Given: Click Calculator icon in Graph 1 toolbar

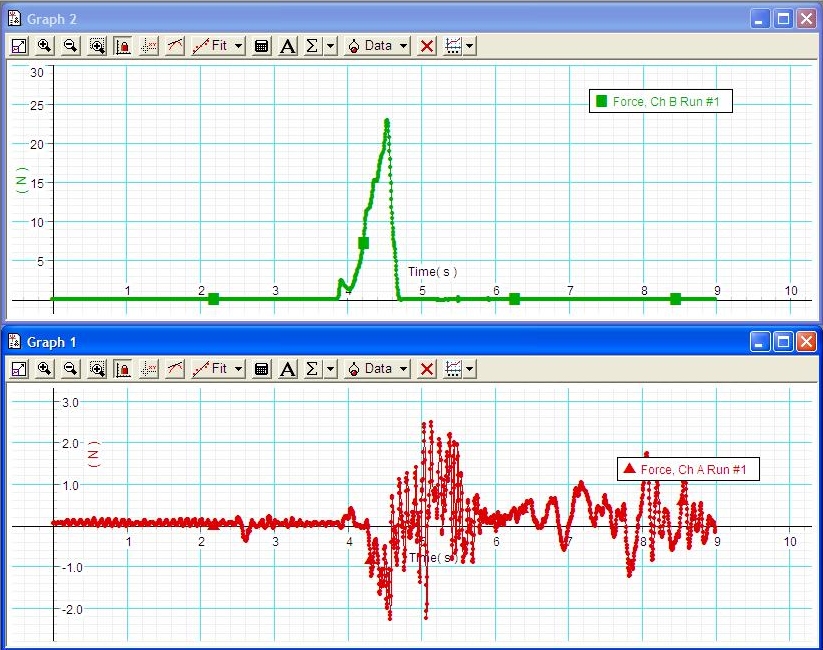Looking at the screenshot, I should tap(261, 369).
